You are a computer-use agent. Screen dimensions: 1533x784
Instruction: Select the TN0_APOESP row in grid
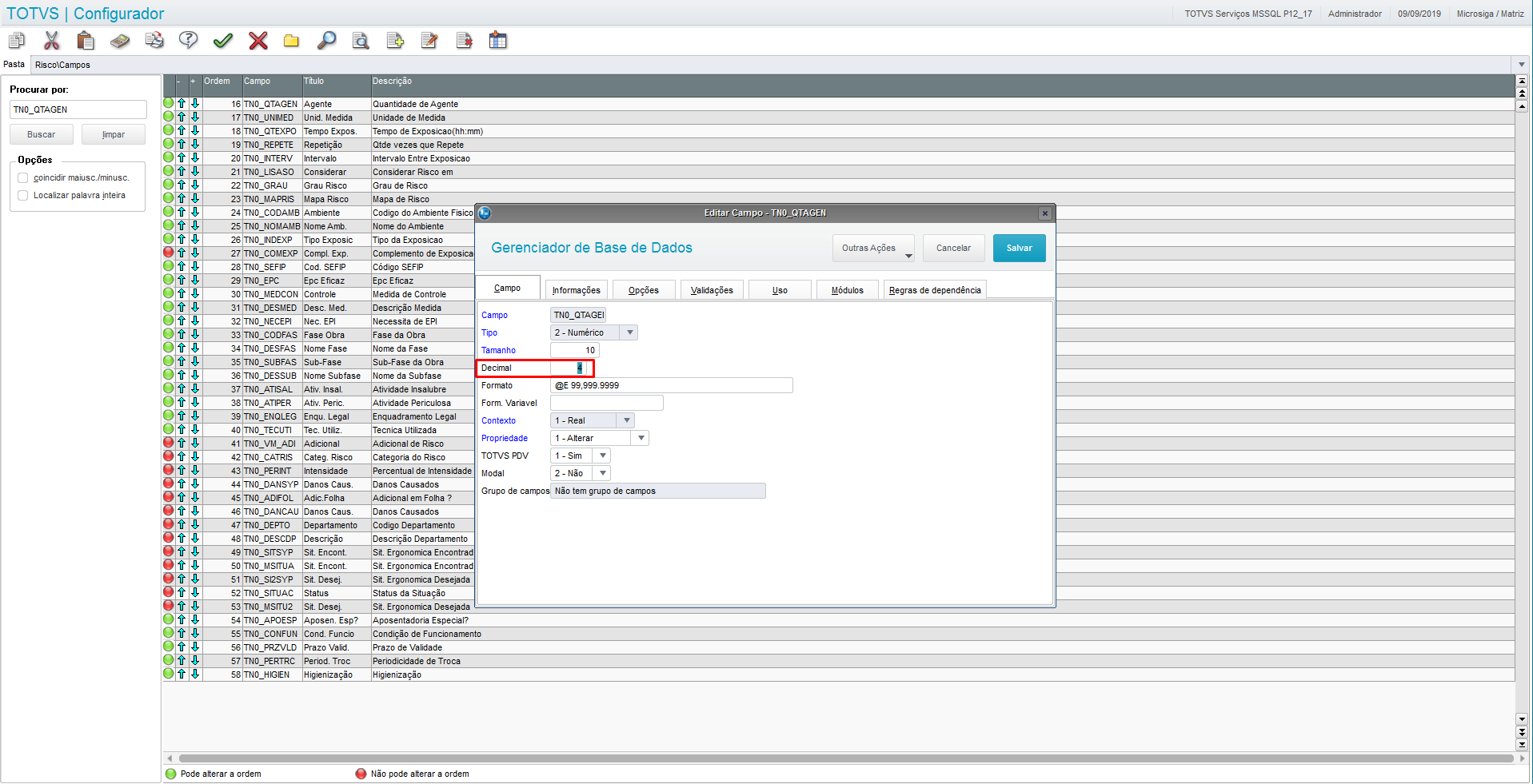tap(839, 620)
